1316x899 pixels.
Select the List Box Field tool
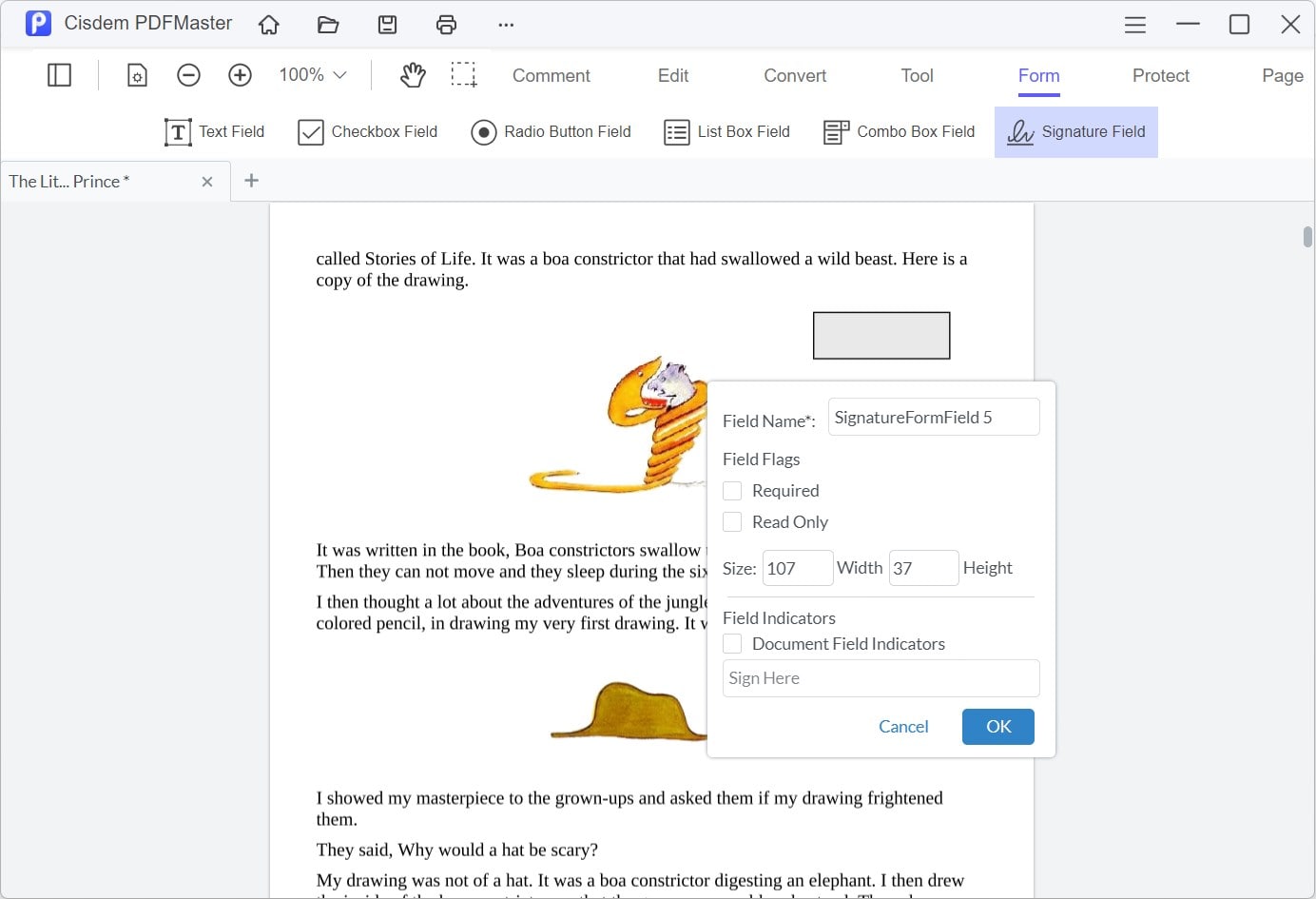tap(726, 132)
